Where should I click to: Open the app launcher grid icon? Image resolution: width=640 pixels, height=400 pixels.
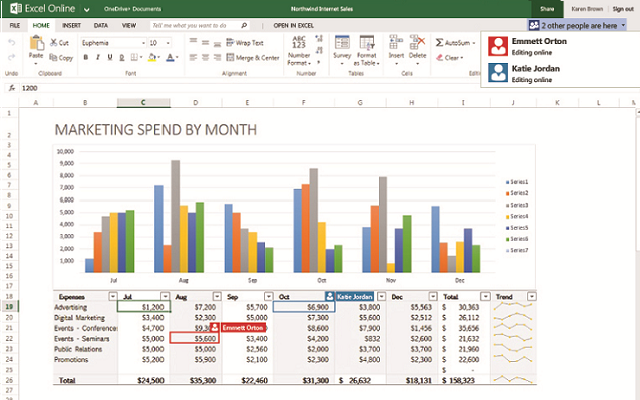(10, 8)
